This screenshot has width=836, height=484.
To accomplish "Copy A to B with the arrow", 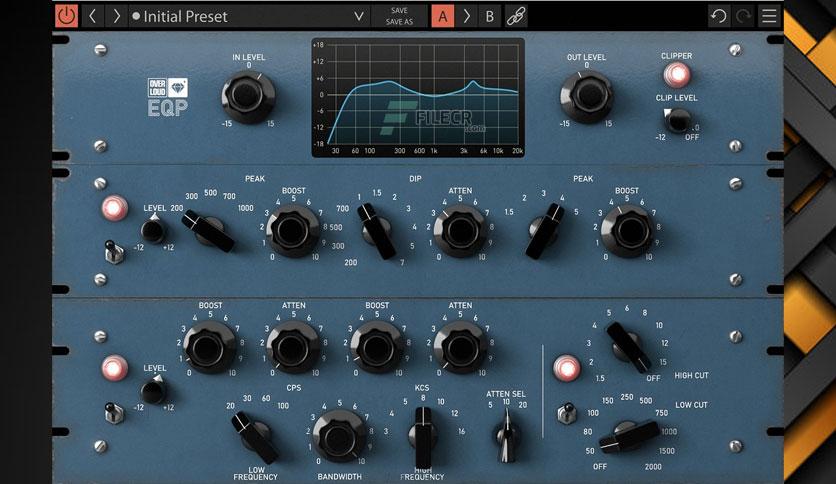I will click(x=467, y=16).
